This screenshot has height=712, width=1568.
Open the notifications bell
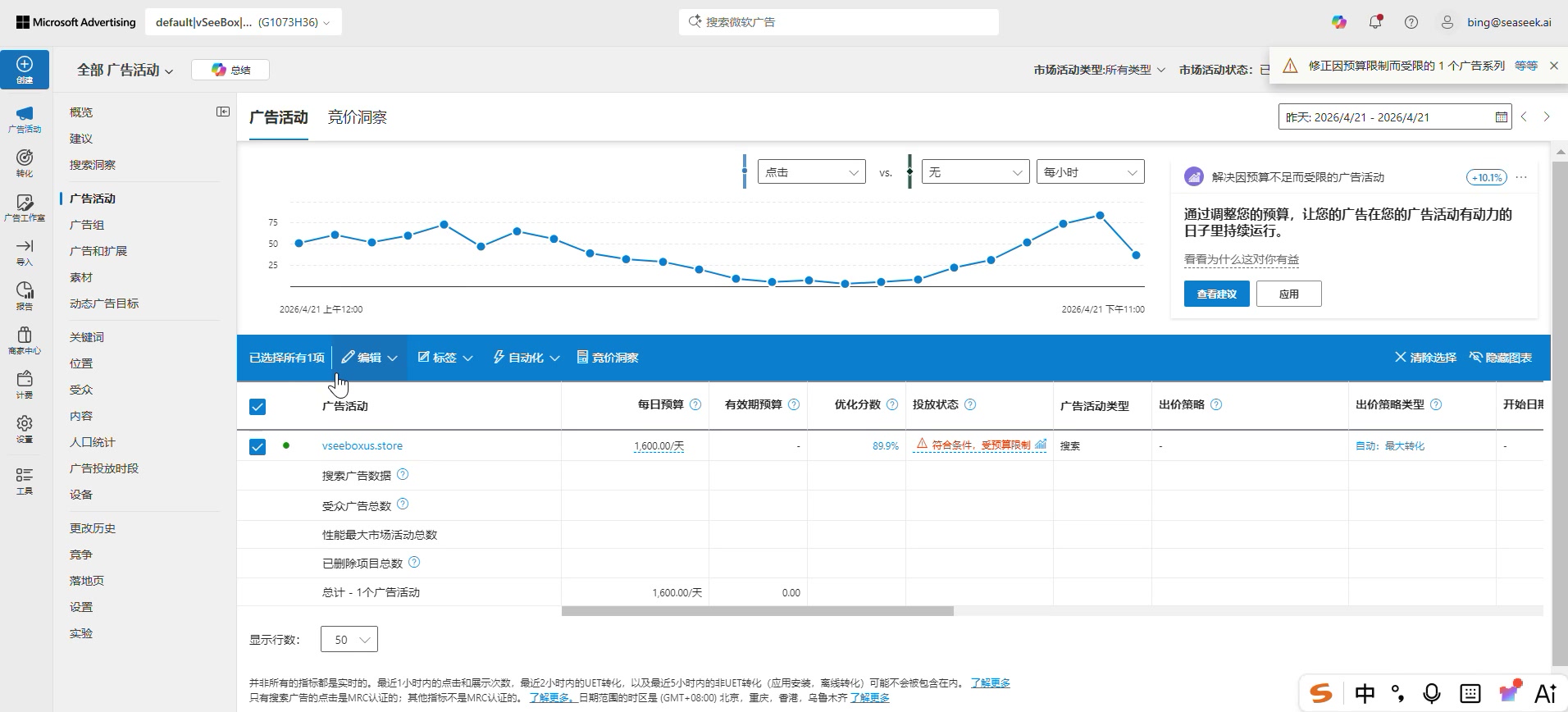point(1375,22)
